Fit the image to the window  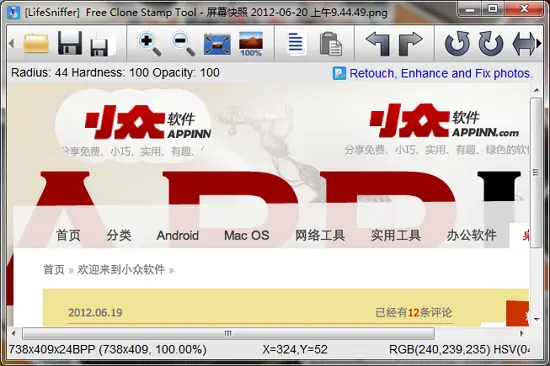217,44
